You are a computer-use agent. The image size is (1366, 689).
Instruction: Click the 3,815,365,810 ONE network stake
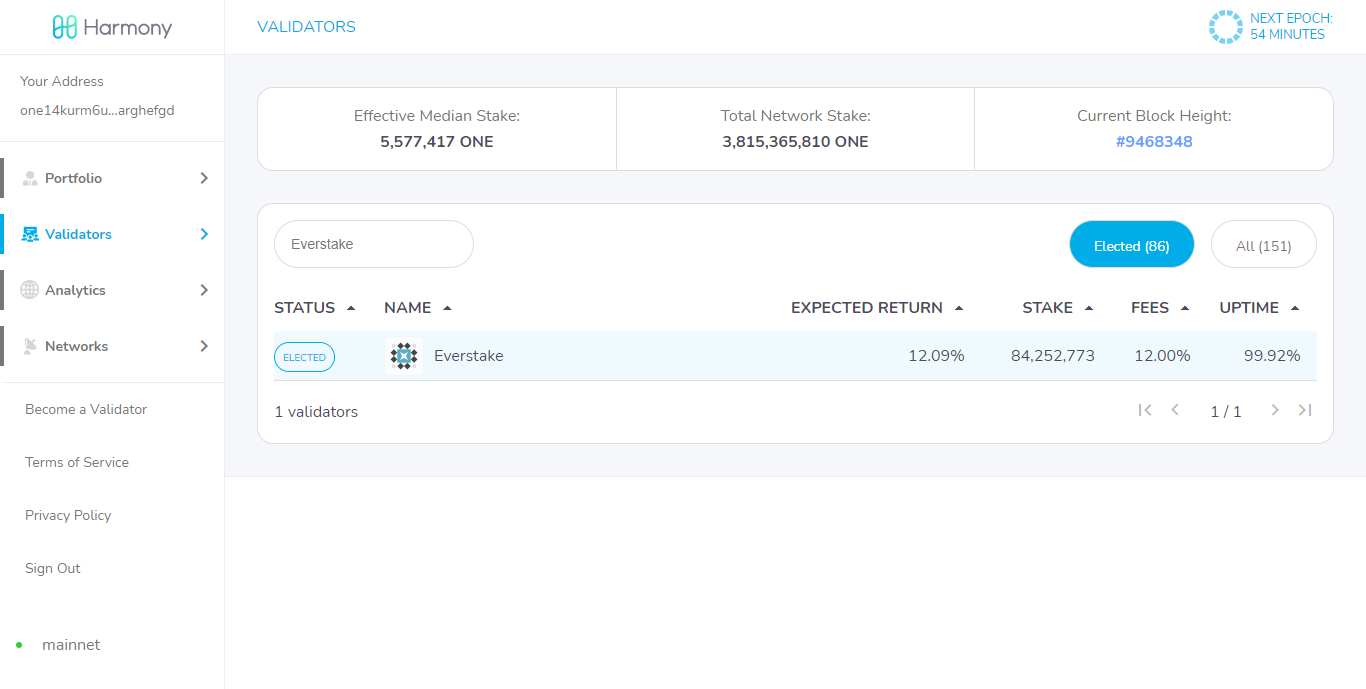point(795,142)
